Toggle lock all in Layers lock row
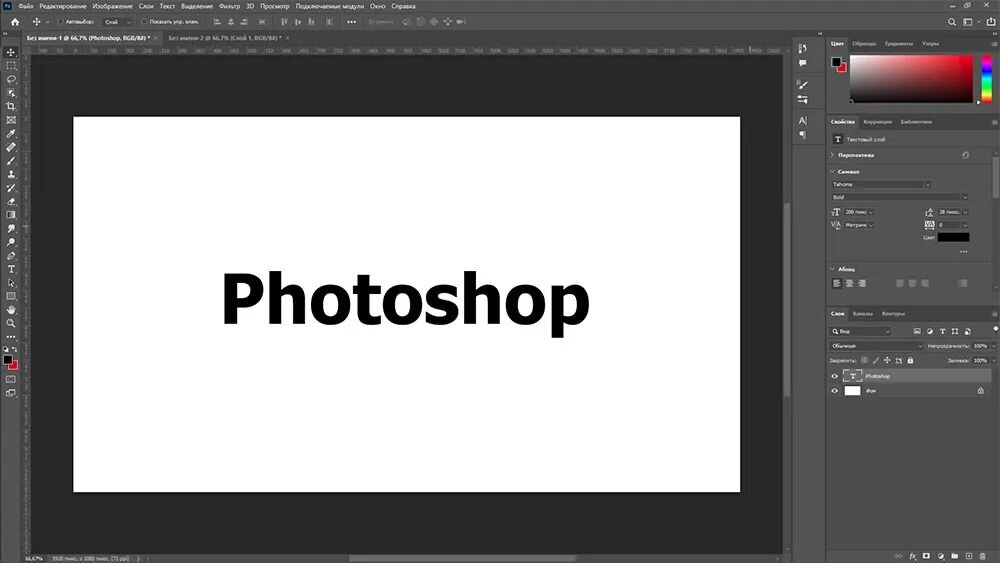Image resolution: width=1000 pixels, height=563 pixels. (911, 360)
